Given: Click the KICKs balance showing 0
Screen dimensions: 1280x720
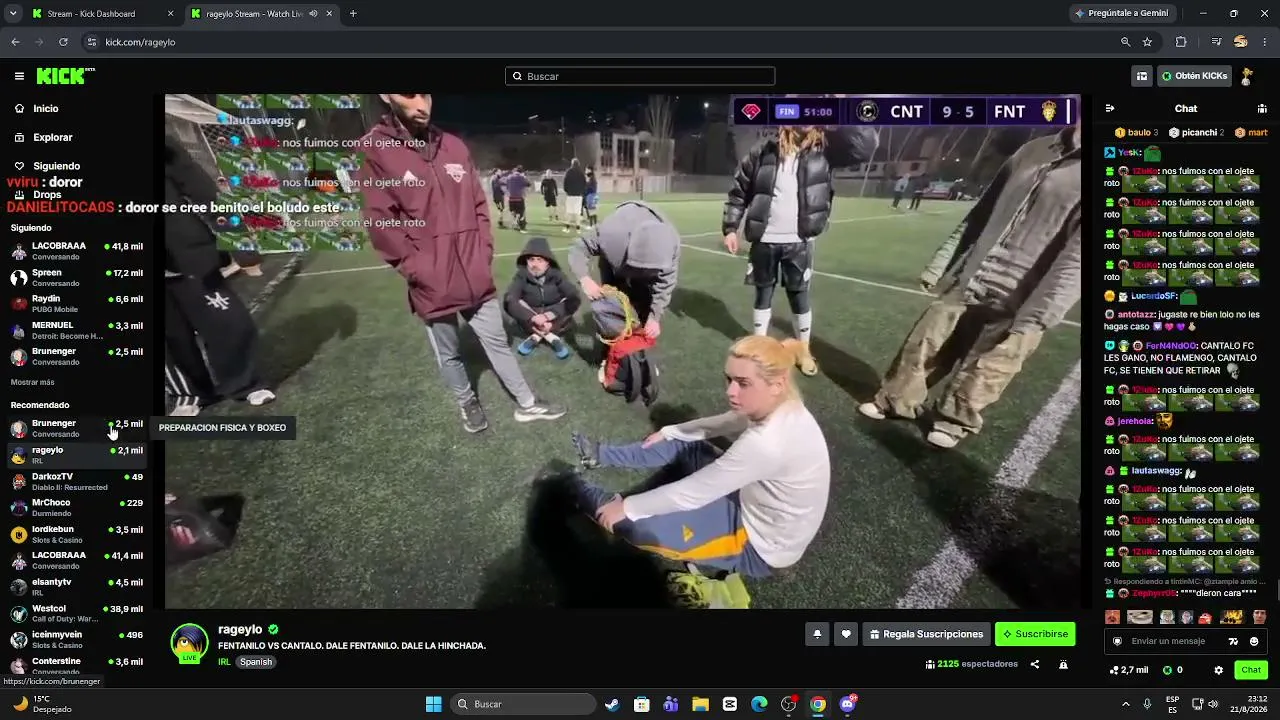Looking at the screenshot, I should [x=1171, y=670].
